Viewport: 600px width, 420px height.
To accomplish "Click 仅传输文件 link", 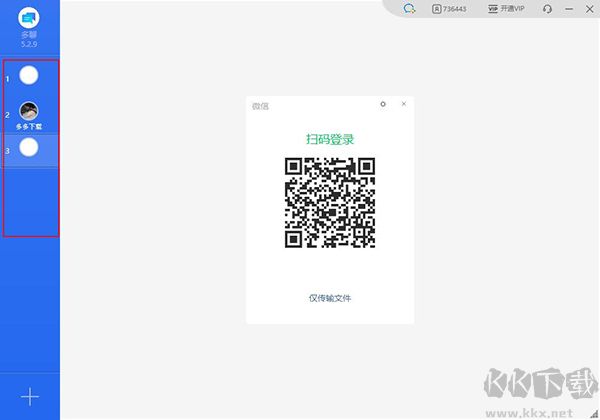I will click(x=330, y=298).
